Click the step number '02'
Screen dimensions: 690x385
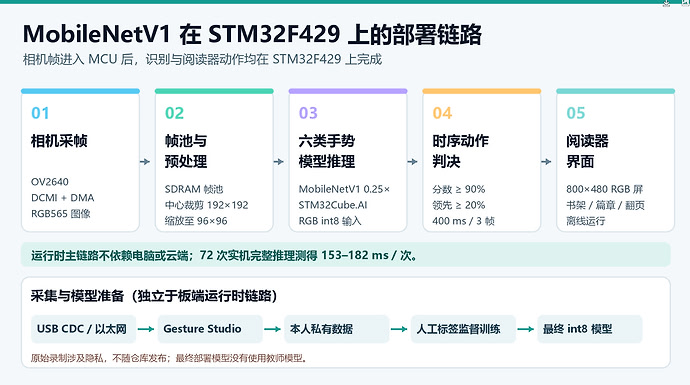click(174, 113)
